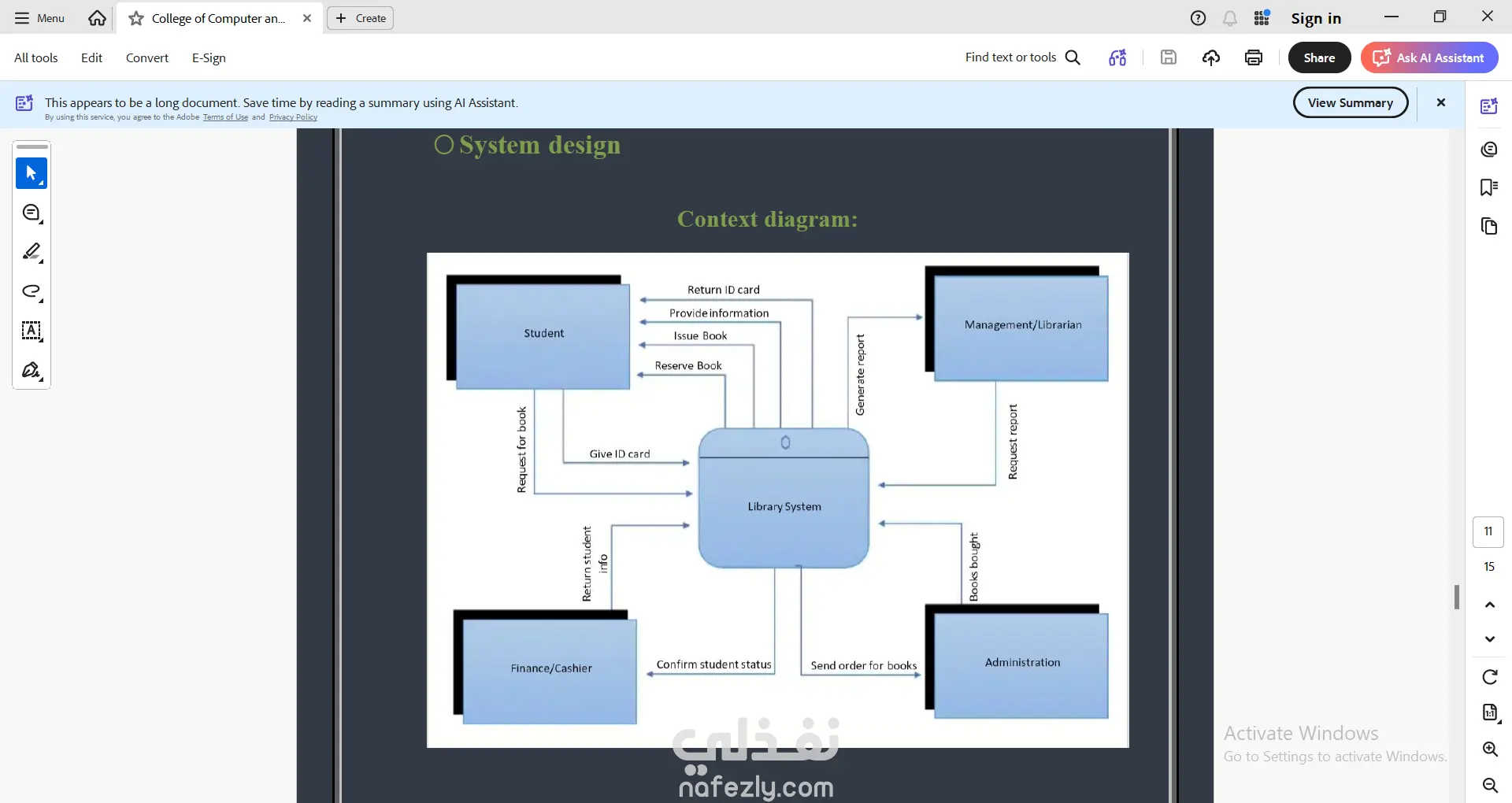Click the Library System box in diagram
Screen dimensions: 1512x803
pos(784,498)
